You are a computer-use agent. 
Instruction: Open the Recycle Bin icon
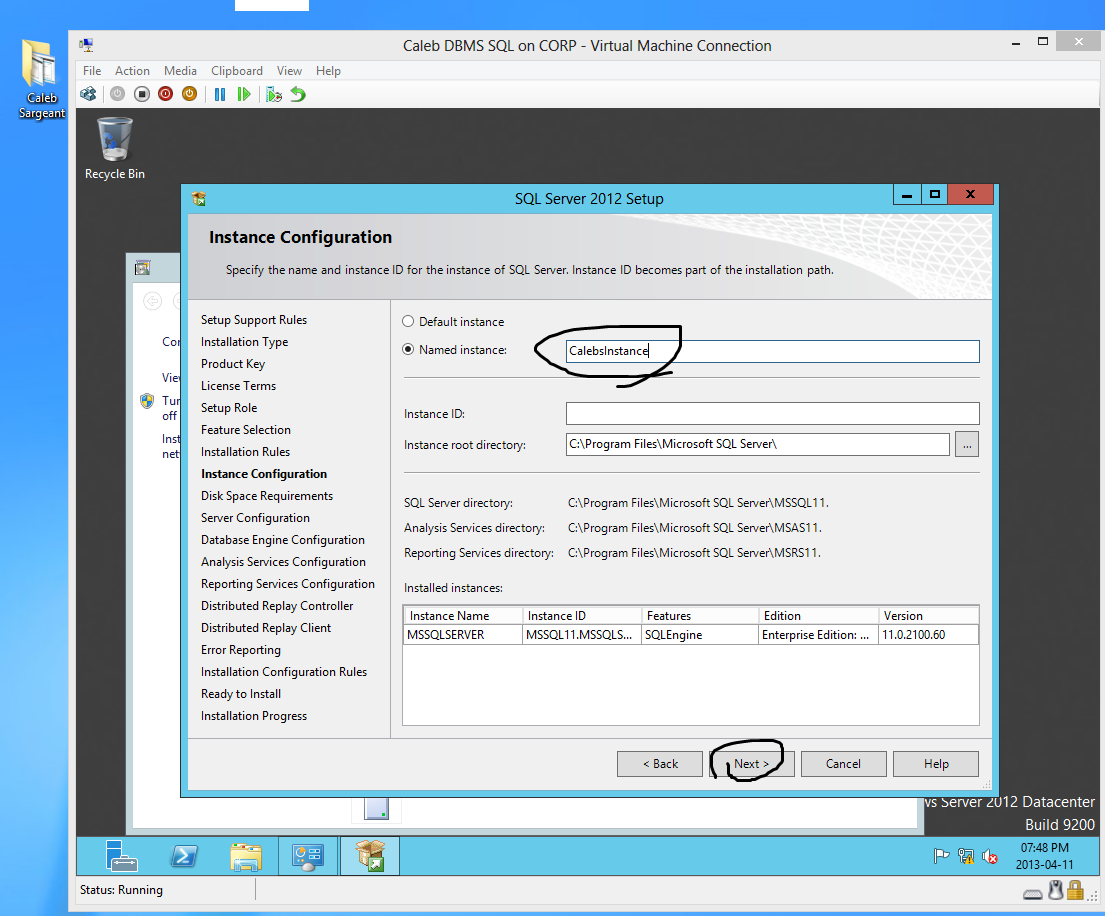pyautogui.click(x=114, y=149)
